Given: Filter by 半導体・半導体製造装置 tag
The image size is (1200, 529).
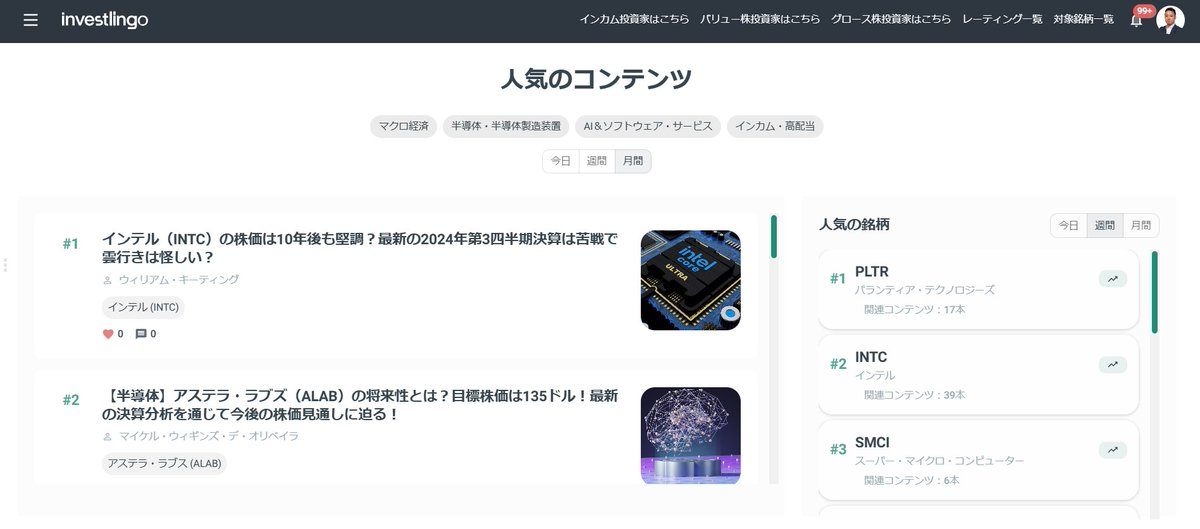Looking at the screenshot, I should coord(506,126).
